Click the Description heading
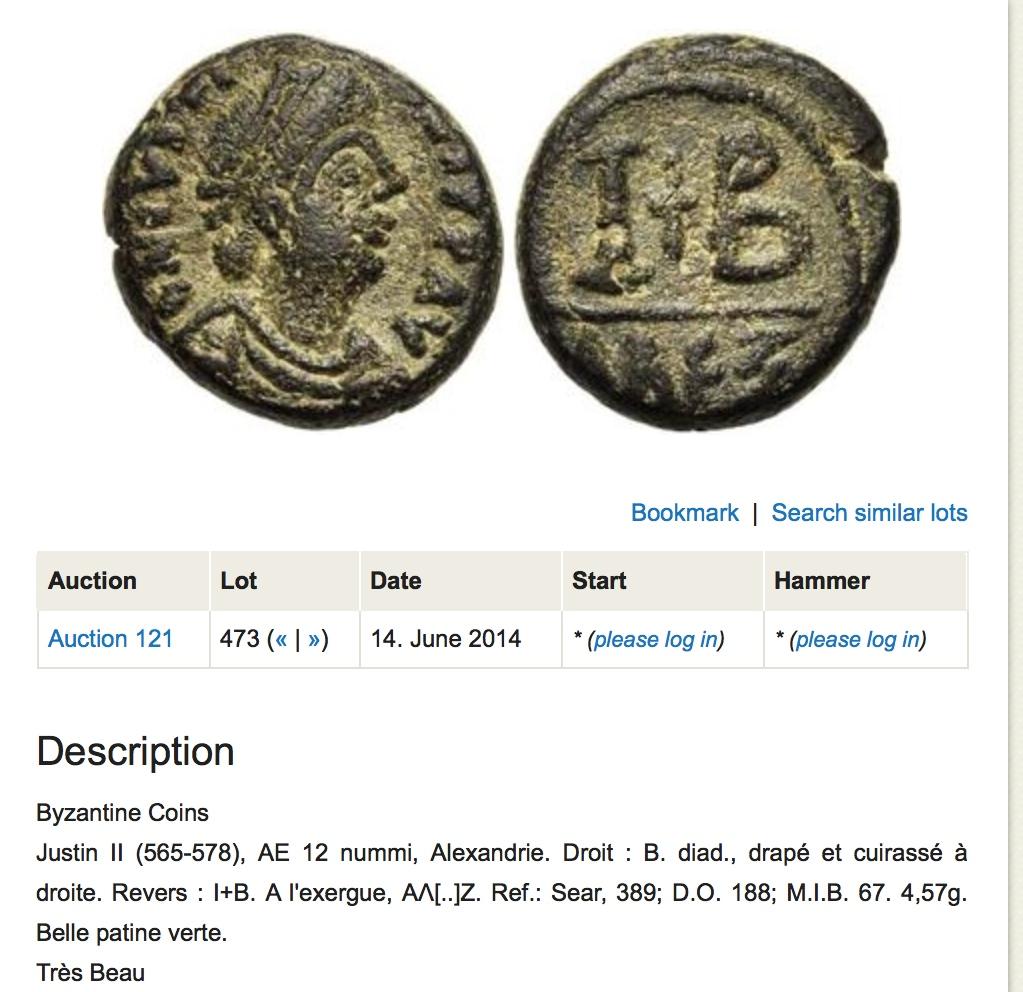 click(x=136, y=751)
